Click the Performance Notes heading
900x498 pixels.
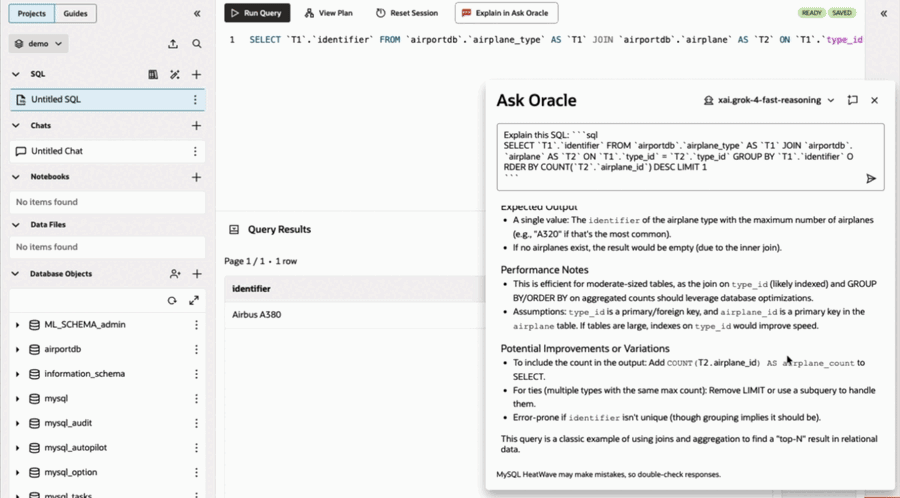544,270
